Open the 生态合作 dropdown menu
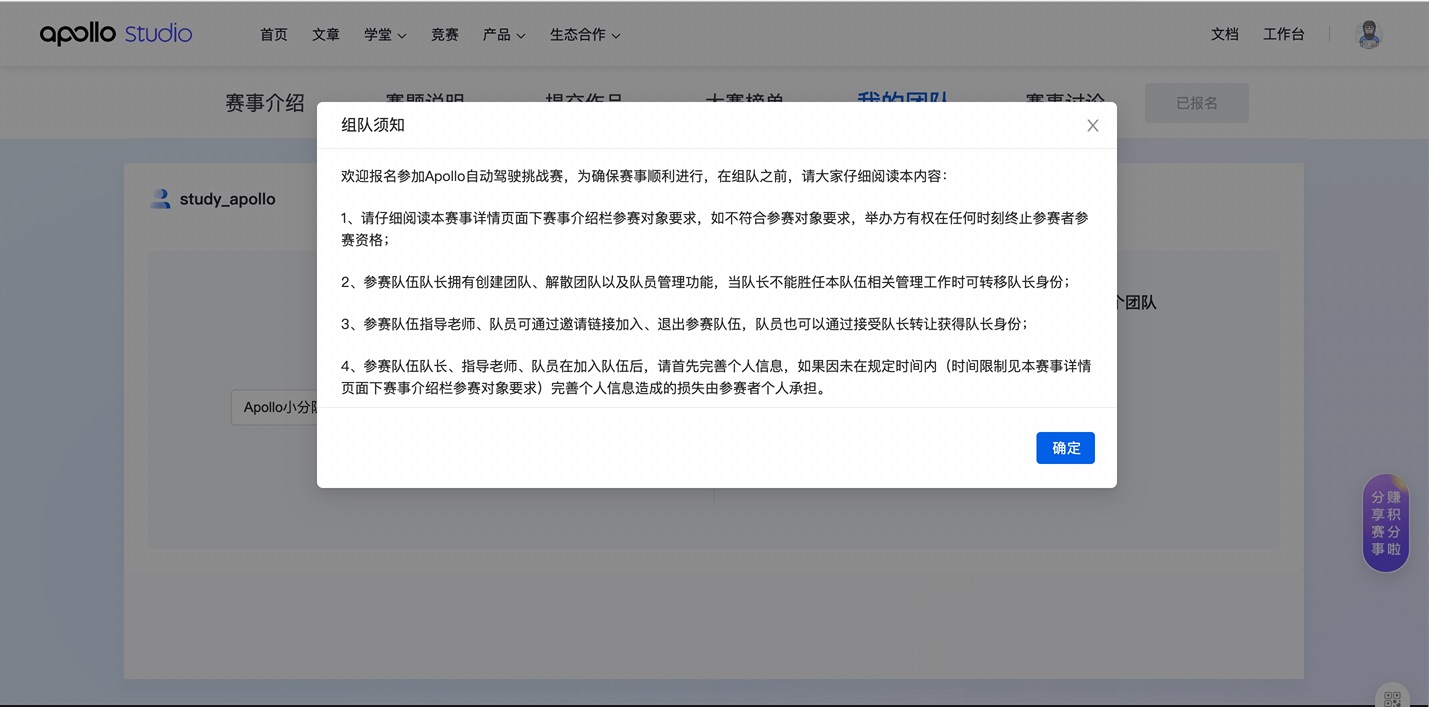 pyautogui.click(x=585, y=35)
